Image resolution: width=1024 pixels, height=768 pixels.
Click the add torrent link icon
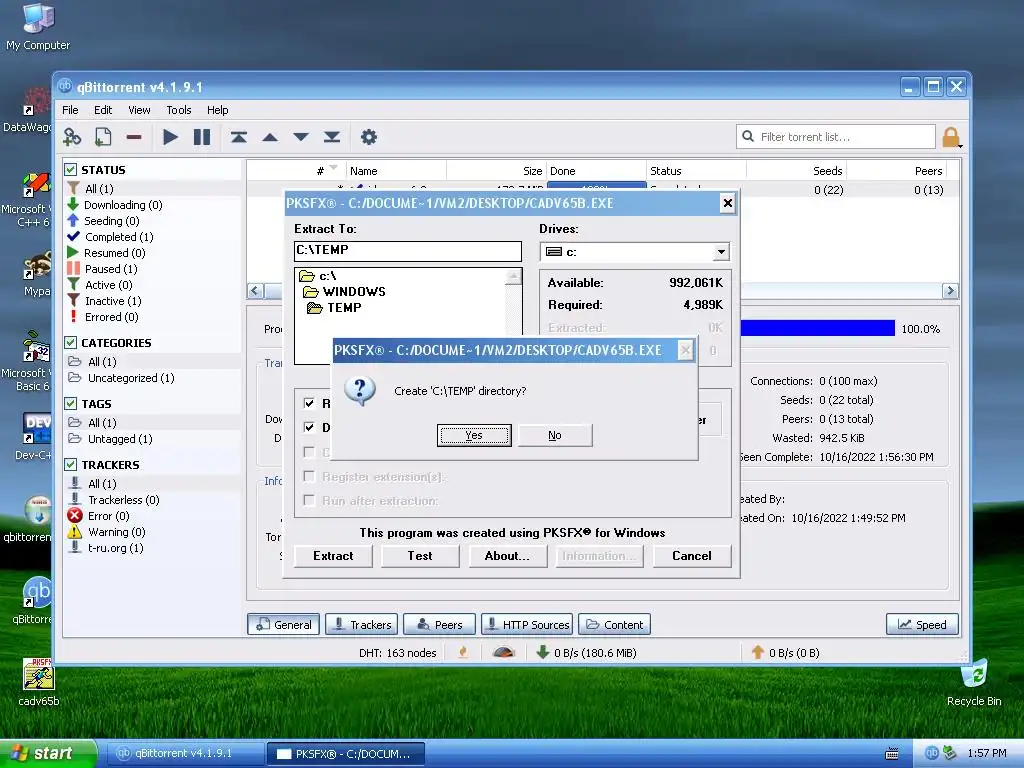pyautogui.click(x=72, y=137)
